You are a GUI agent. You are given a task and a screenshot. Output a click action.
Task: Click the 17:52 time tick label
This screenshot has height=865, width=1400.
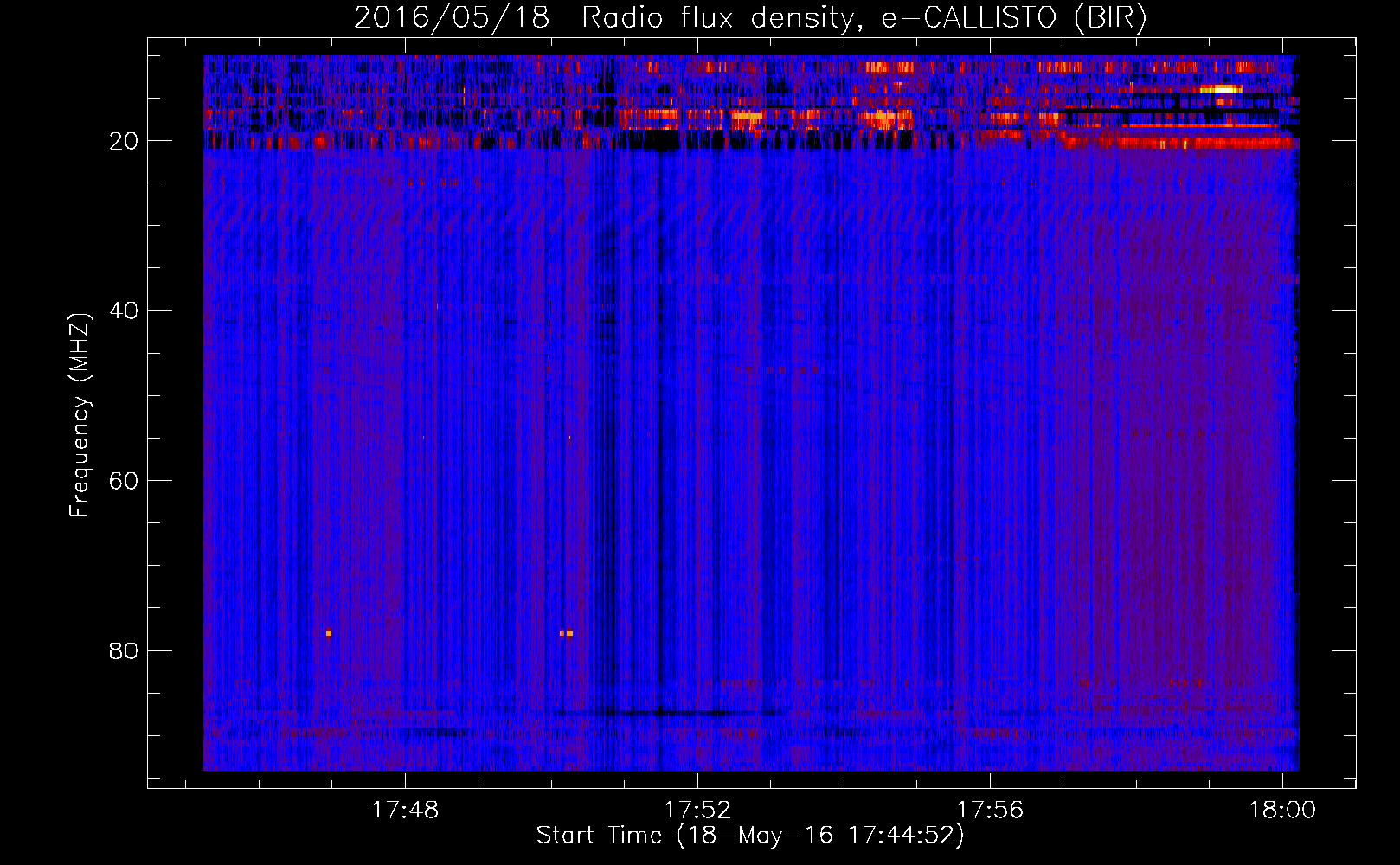[x=697, y=811]
